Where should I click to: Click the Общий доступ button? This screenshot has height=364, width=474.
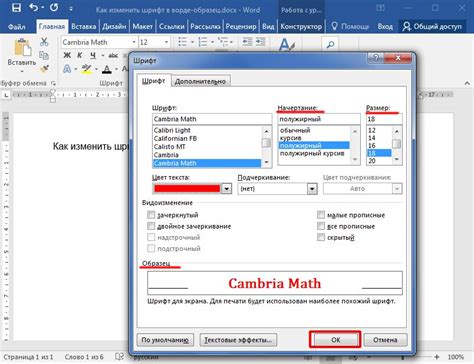[432, 26]
